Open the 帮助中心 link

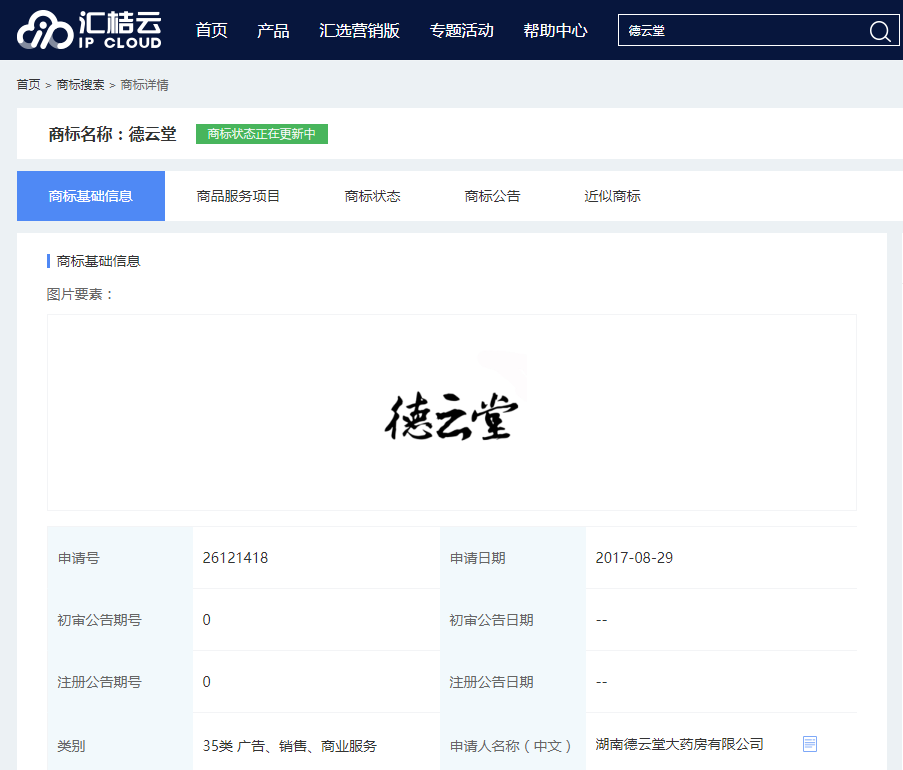[x=555, y=31]
